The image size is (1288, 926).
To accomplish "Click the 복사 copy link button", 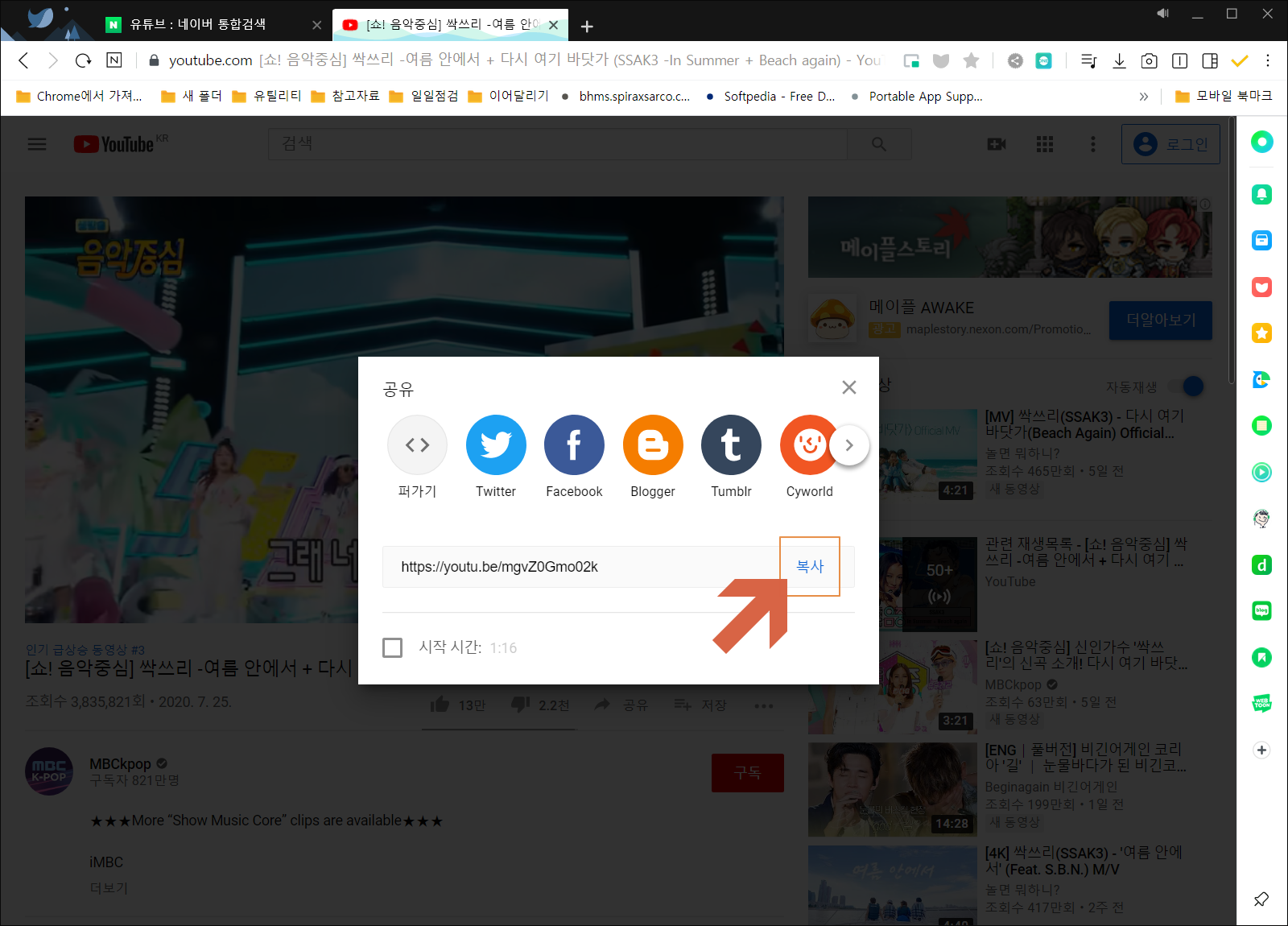I will click(810, 566).
